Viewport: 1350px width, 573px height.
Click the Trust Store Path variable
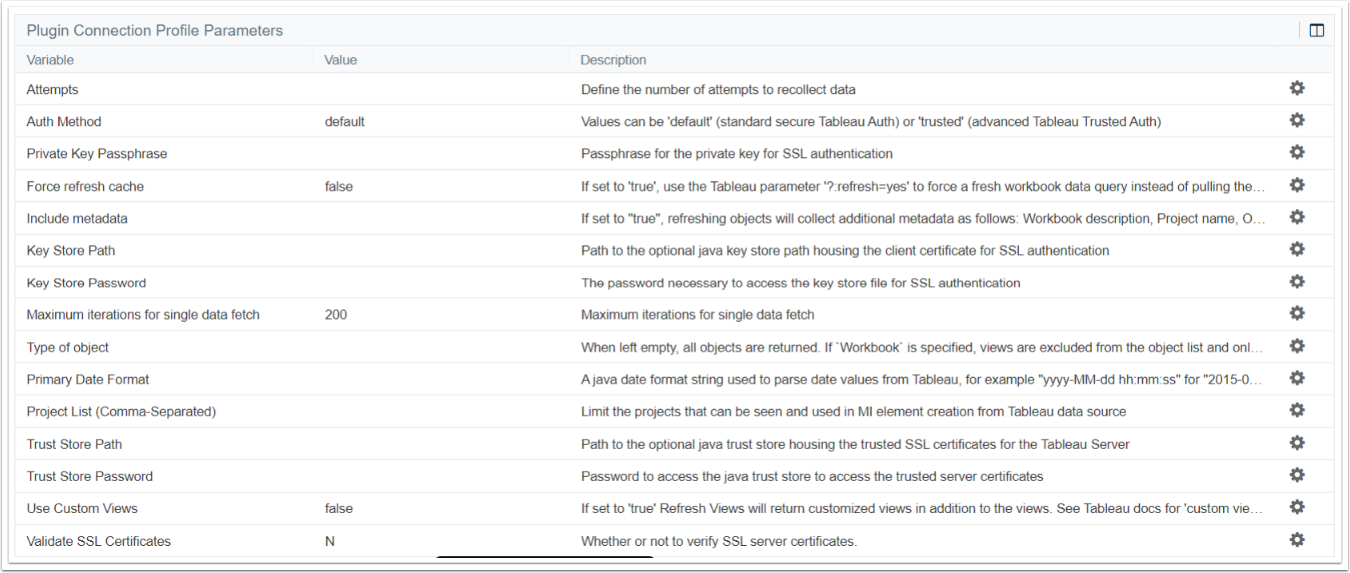coord(74,444)
